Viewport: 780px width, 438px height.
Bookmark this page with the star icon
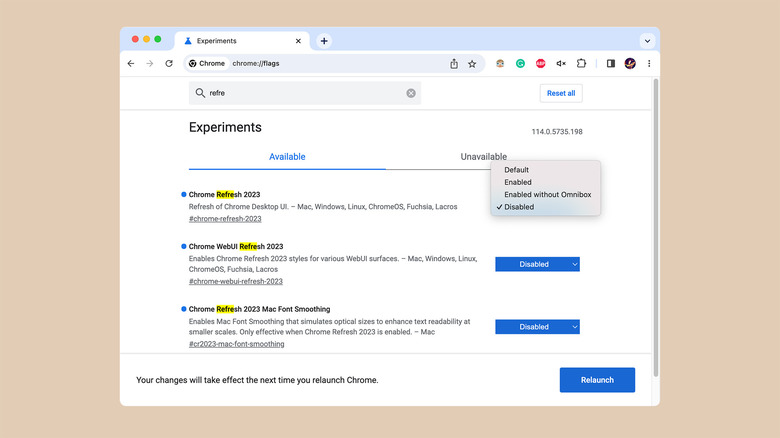(x=472, y=64)
